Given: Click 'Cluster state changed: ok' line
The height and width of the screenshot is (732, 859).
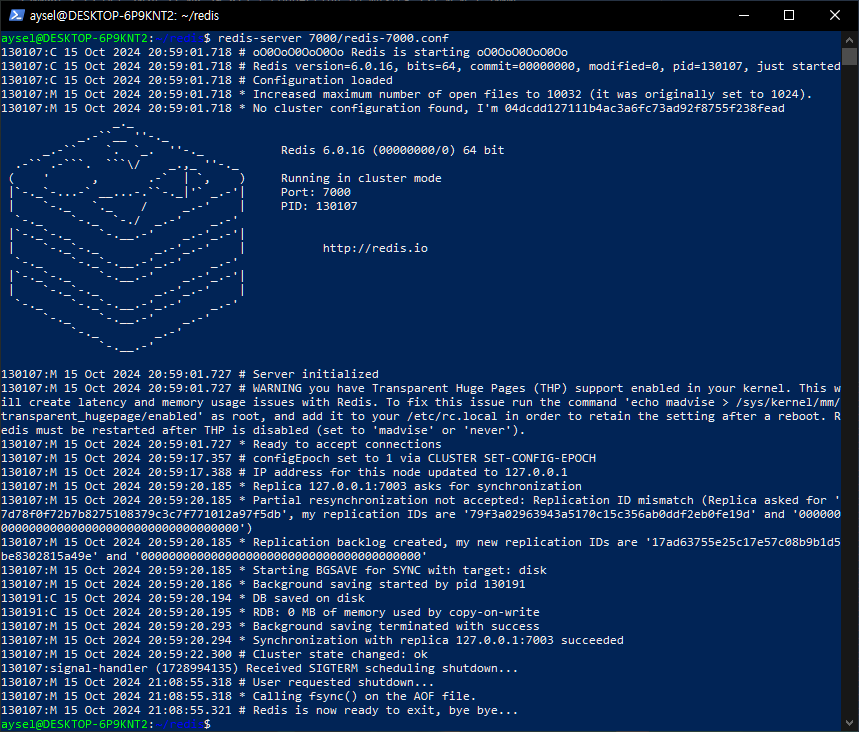Looking at the screenshot, I should (x=215, y=655).
